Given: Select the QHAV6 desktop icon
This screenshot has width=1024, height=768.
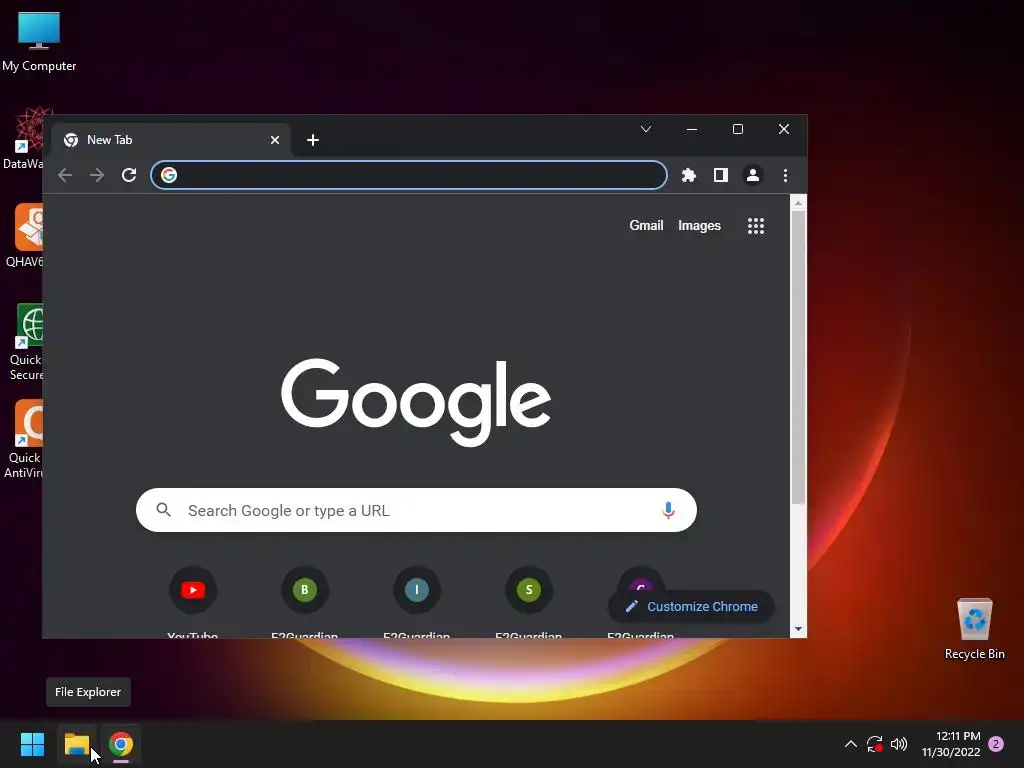Looking at the screenshot, I should [25, 235].
